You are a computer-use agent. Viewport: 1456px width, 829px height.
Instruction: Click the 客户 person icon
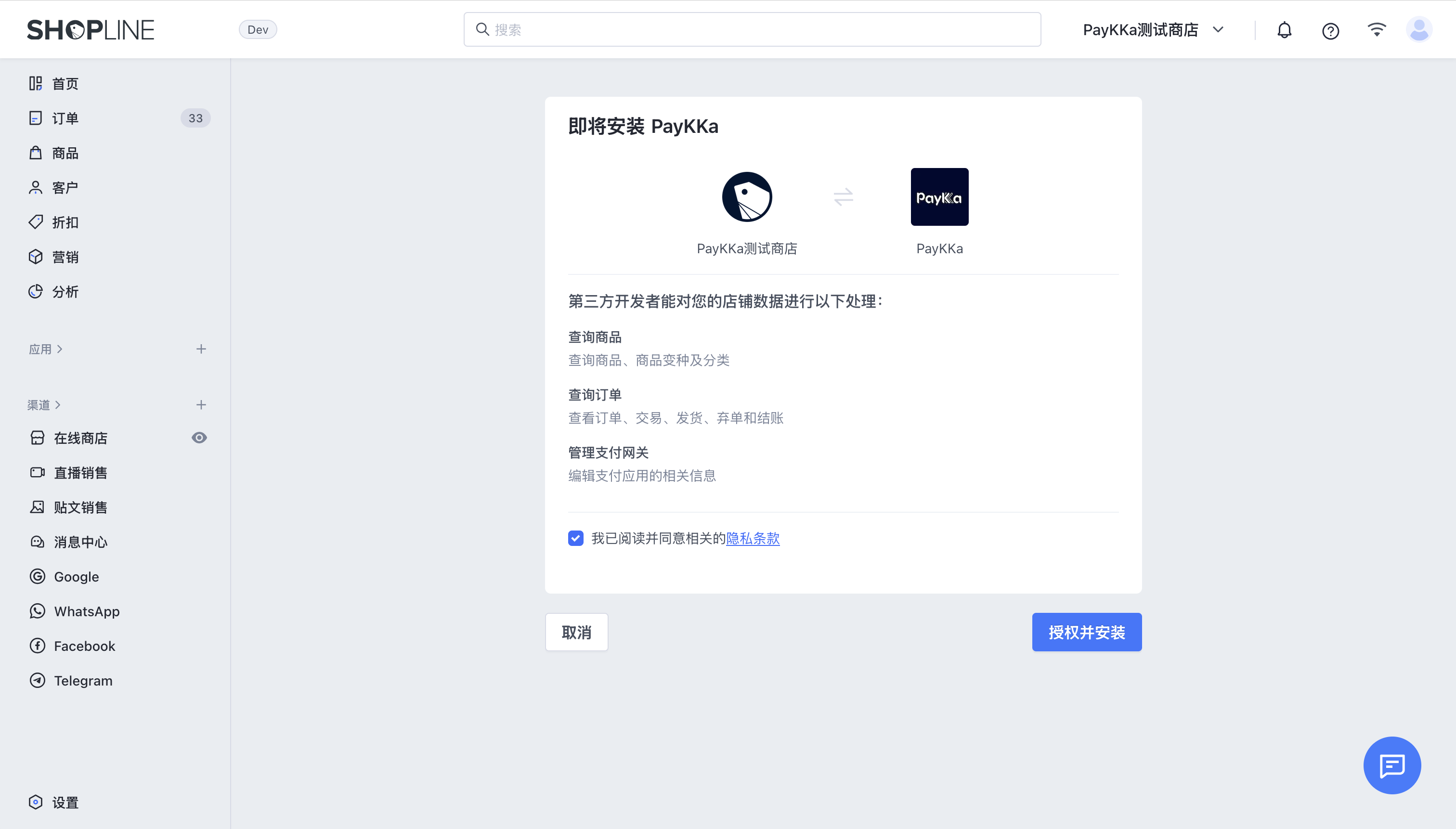(36, 187)
